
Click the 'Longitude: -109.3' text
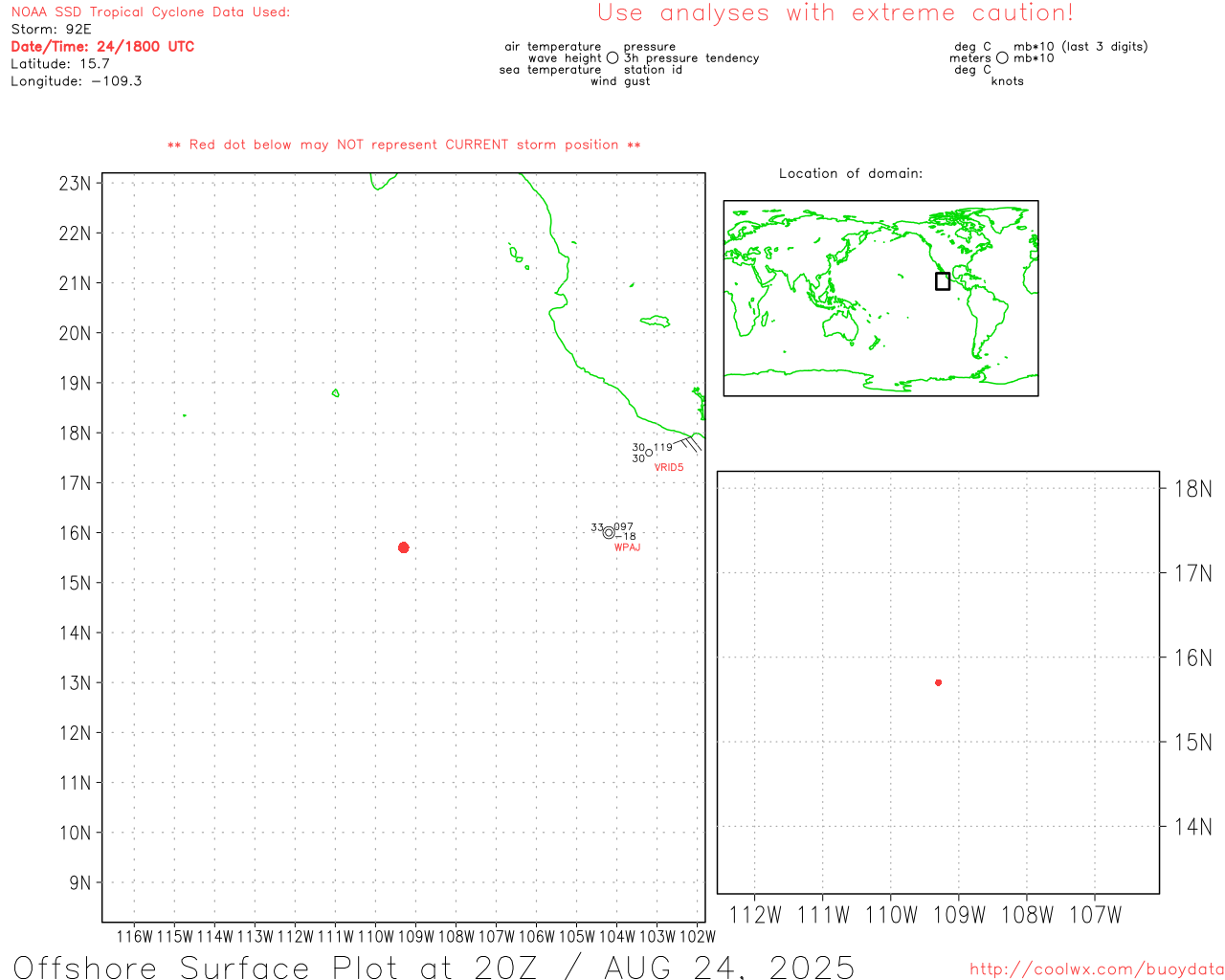(77, 81)
